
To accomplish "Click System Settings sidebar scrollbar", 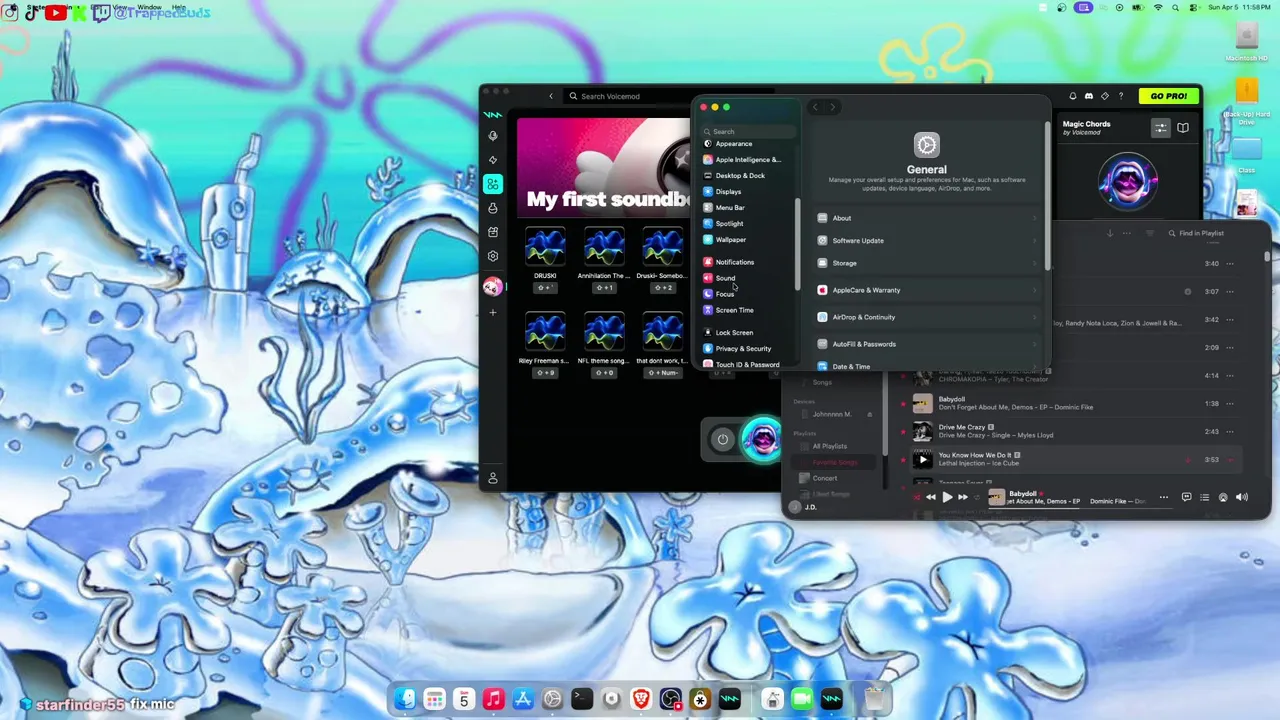I will 797,245.
